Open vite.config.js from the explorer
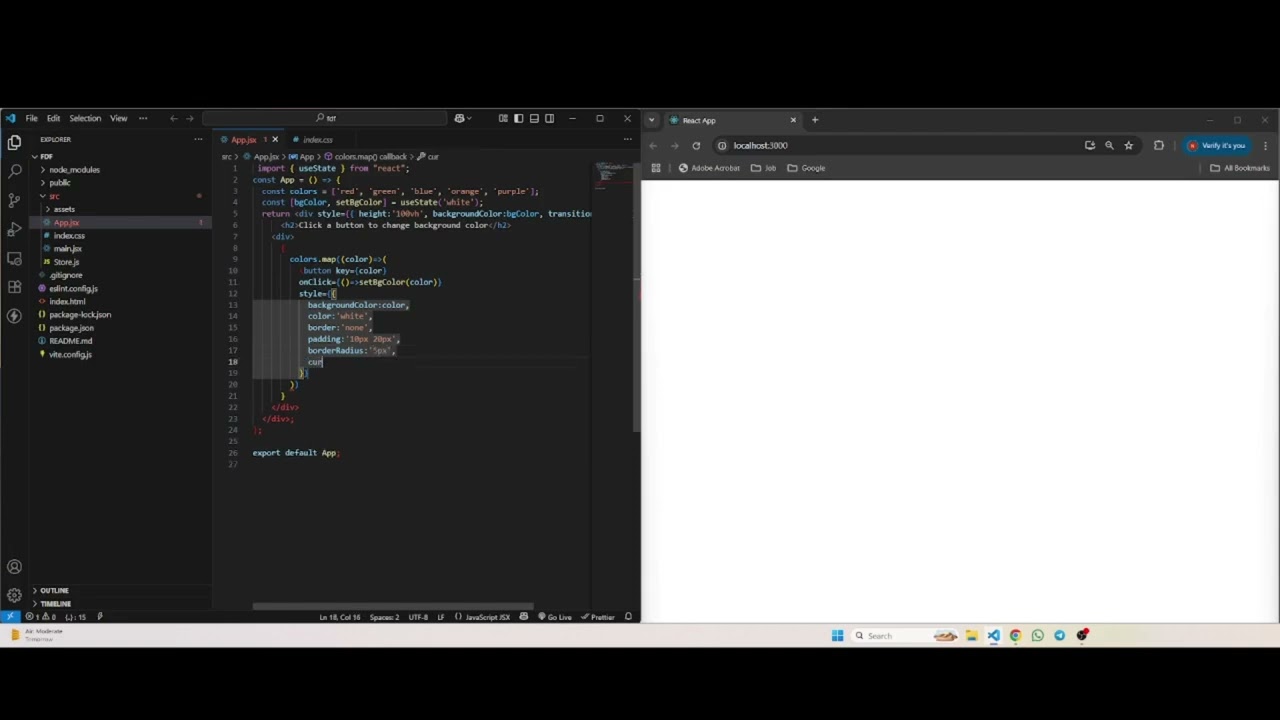The image size is (1280, 720). pyautogui.click(x=70, y=354)
